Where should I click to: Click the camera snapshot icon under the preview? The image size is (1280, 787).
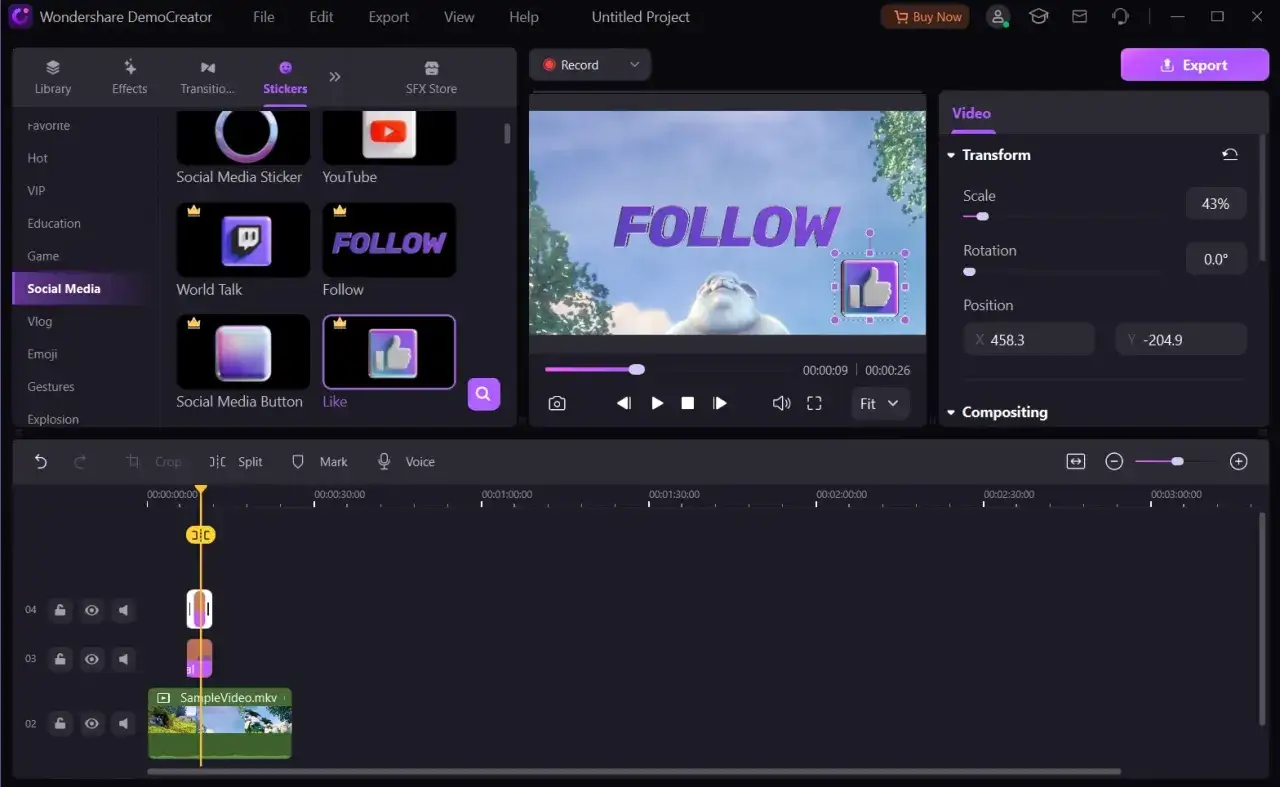point(557,403)
